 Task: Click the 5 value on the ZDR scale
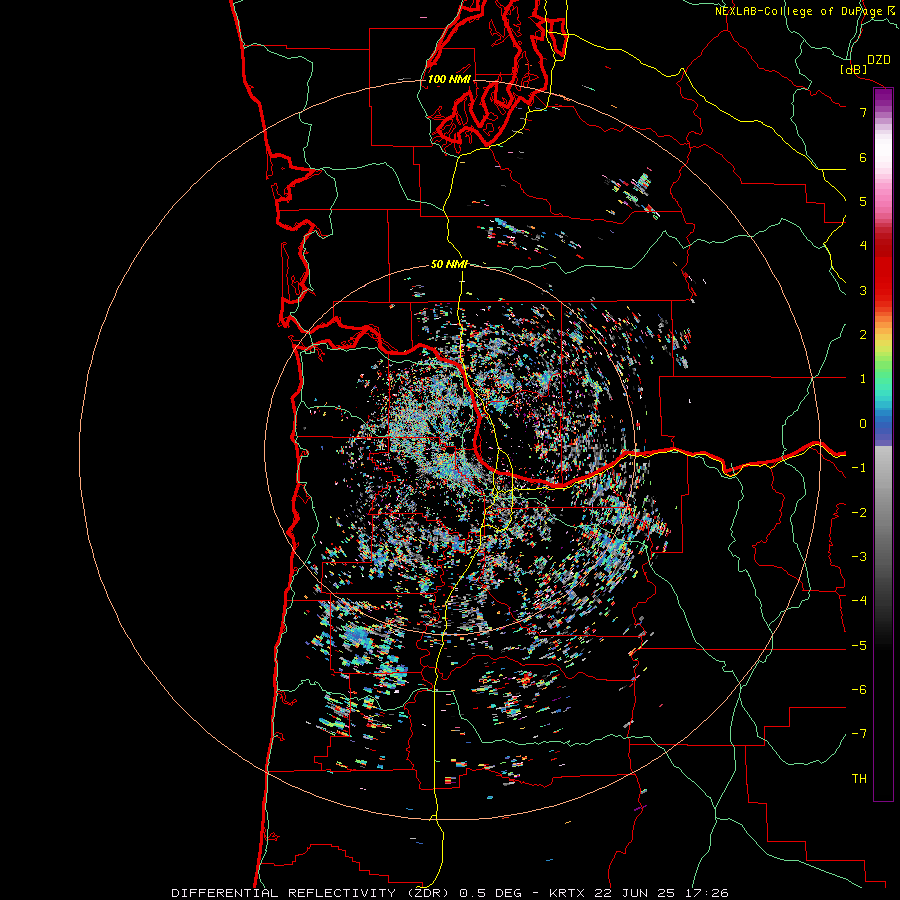click(863, 201)
